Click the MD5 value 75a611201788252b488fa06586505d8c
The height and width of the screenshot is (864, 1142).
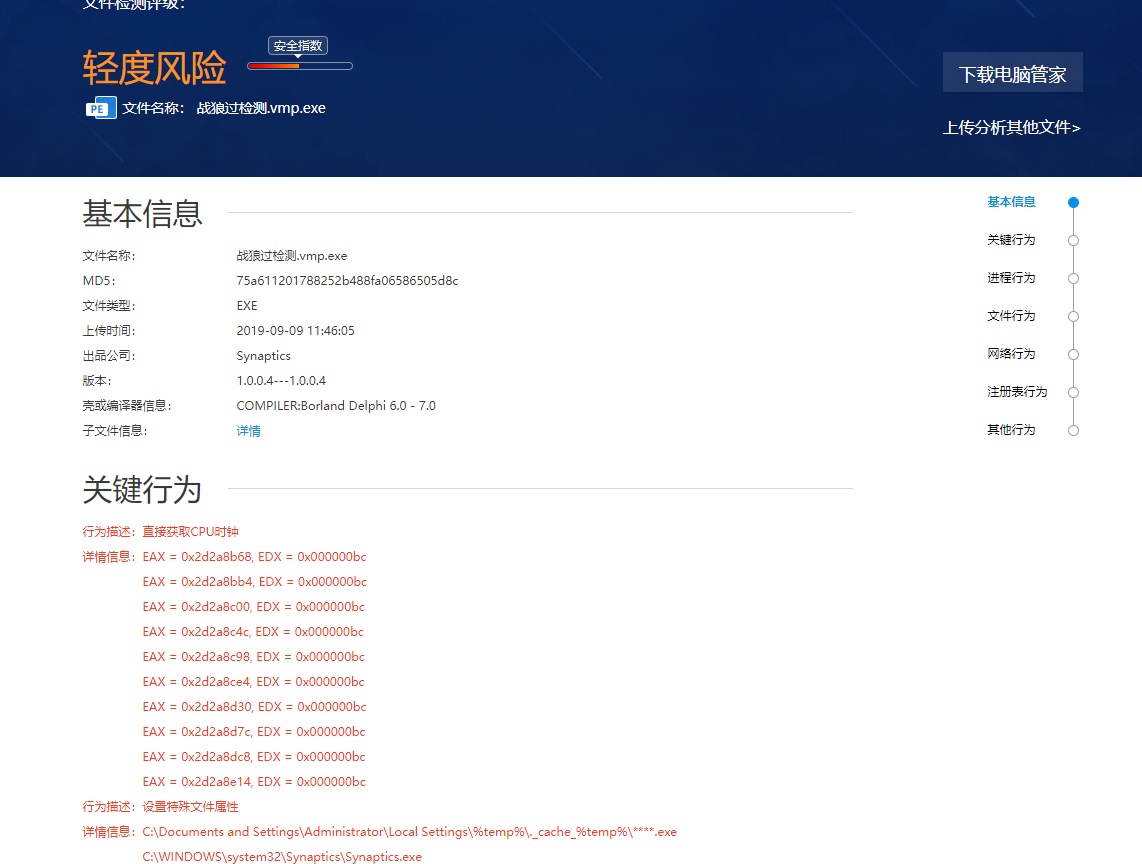[x=347, y=280]
